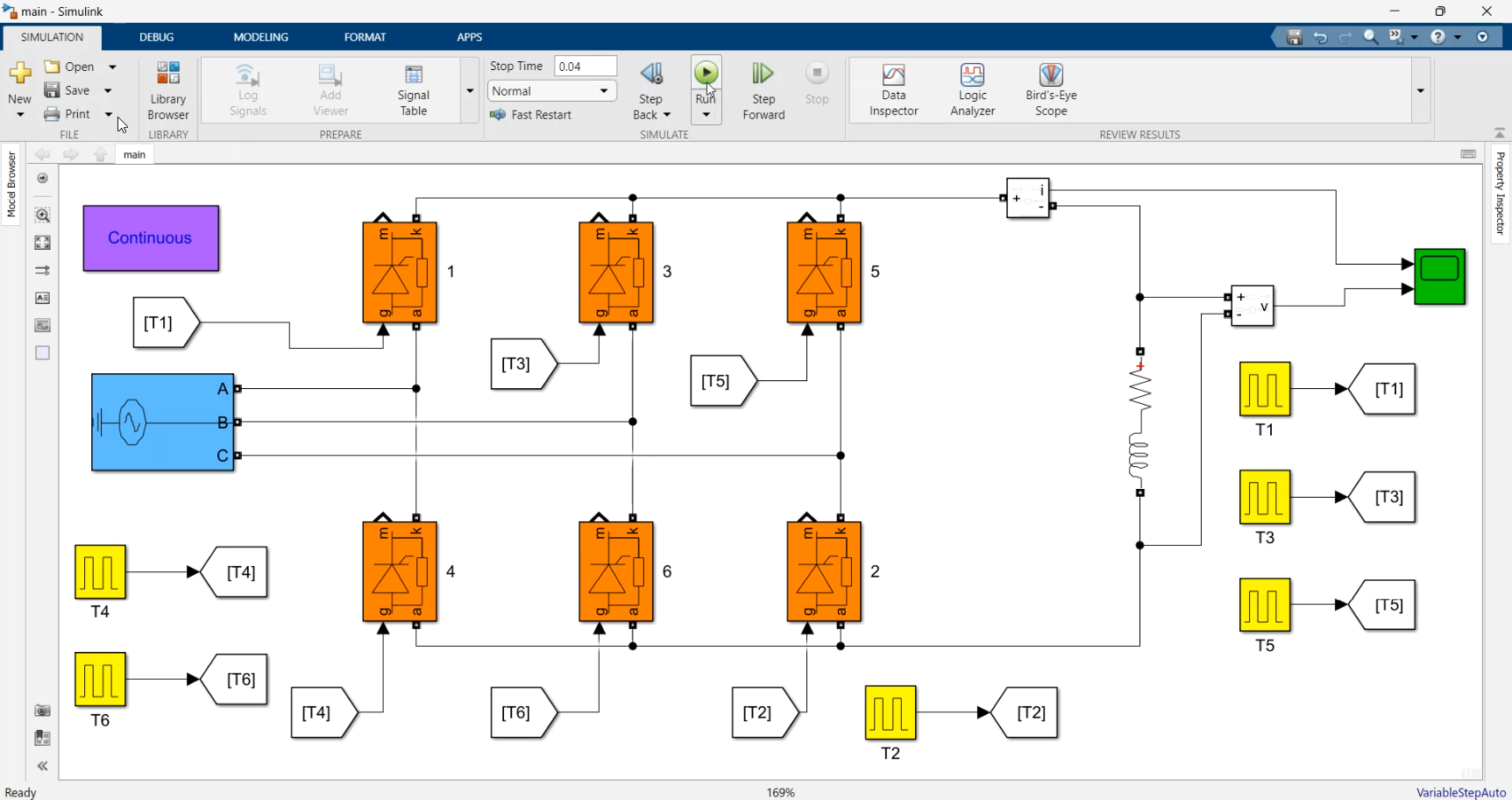Open the Library Browser
Screen dimensions: 1512x800
pos(168,90)
